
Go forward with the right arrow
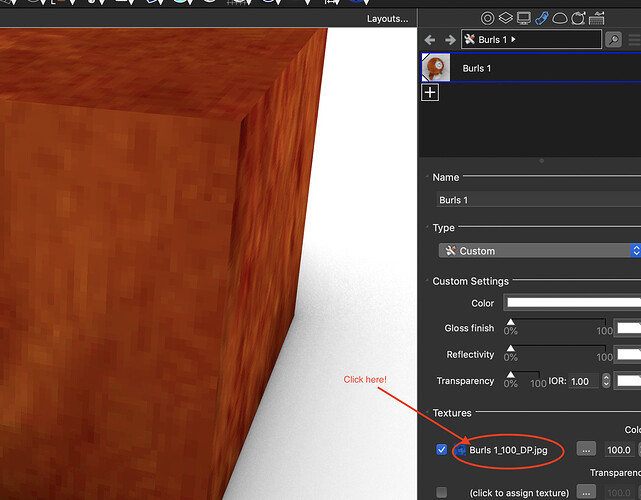point(450,40)
